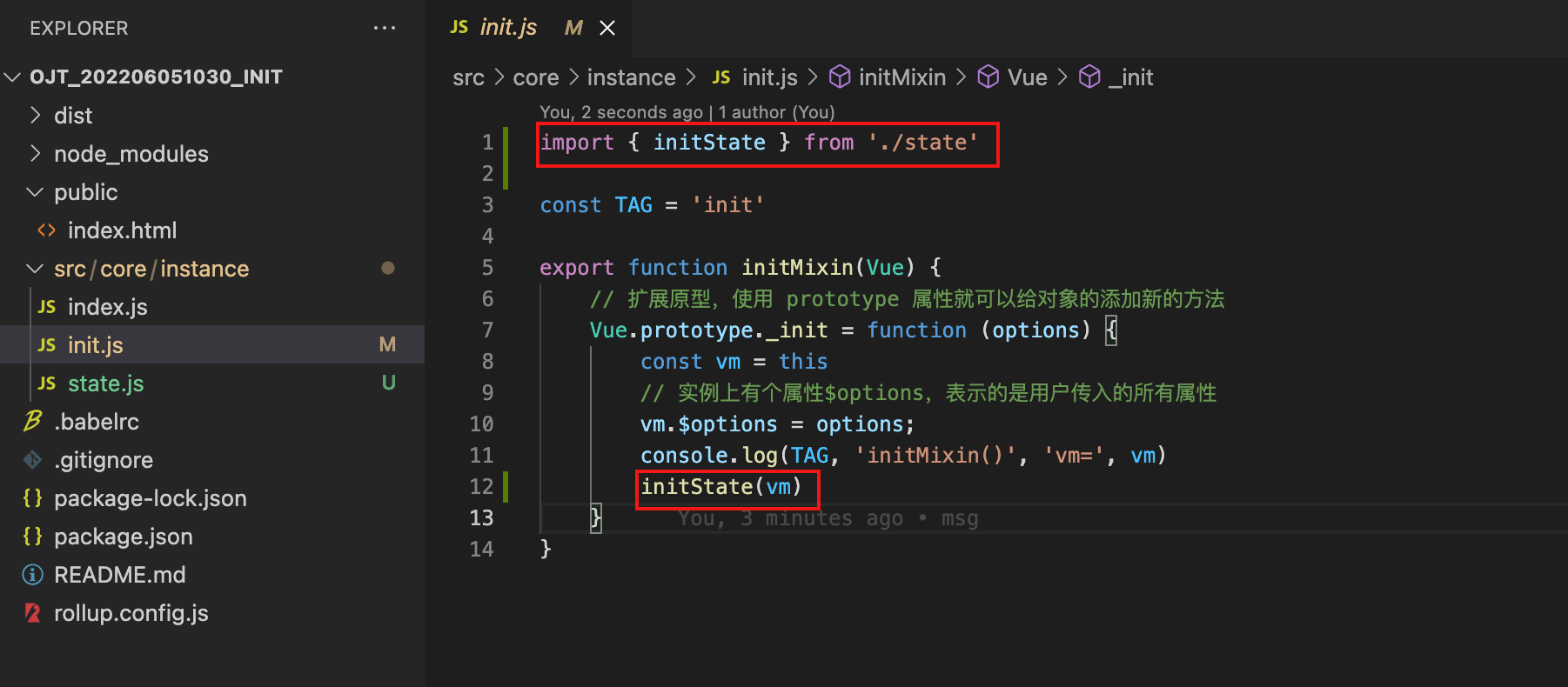Image resolution: width=1568 pixels, height=687 pixels.
Task: Click line number 13 in gutter
Action: click(x=481, y=518)
